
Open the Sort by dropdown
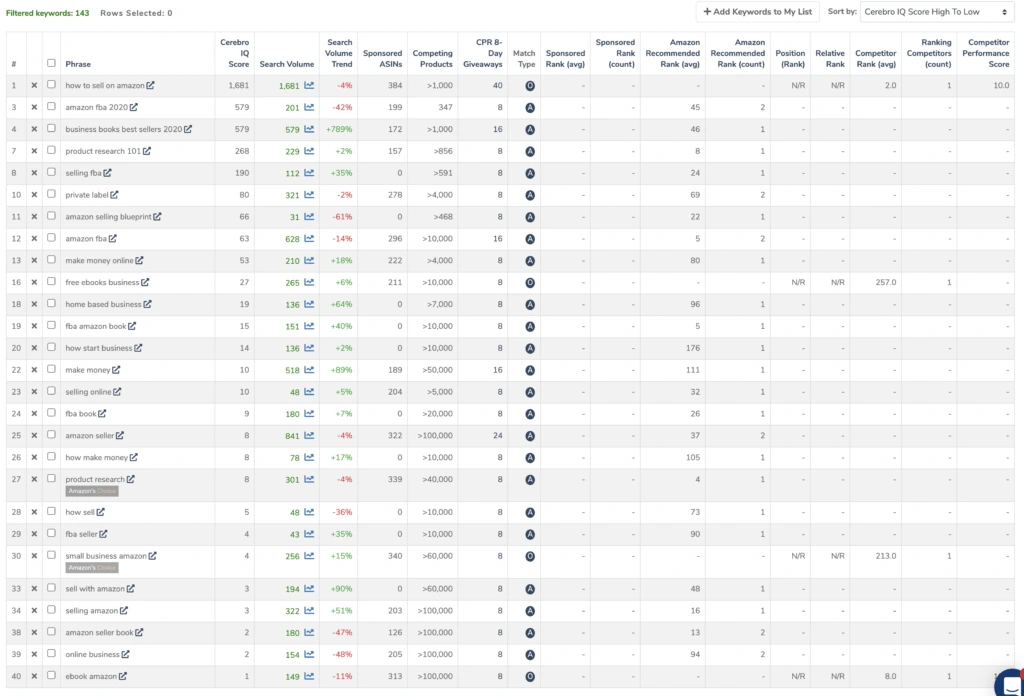(936, 12)
